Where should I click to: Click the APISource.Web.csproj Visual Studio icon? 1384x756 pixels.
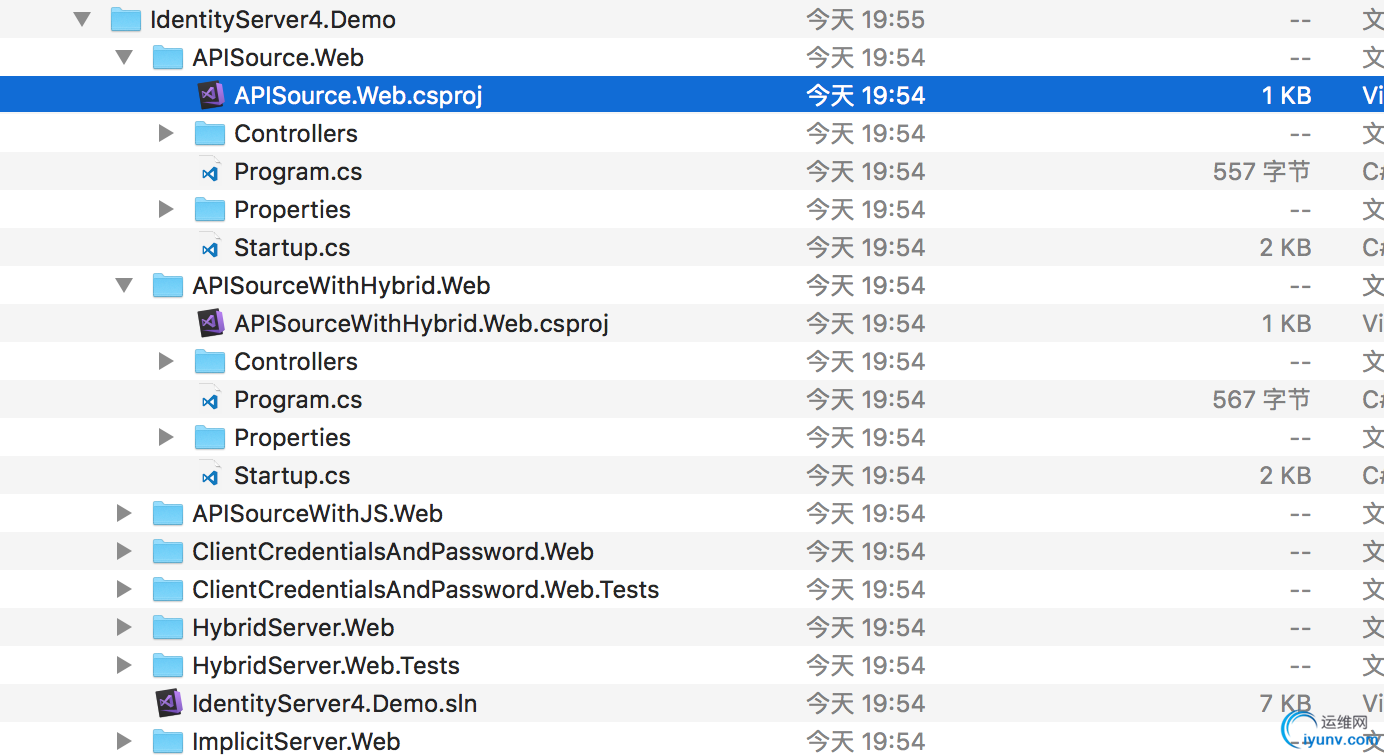(210, 95)
